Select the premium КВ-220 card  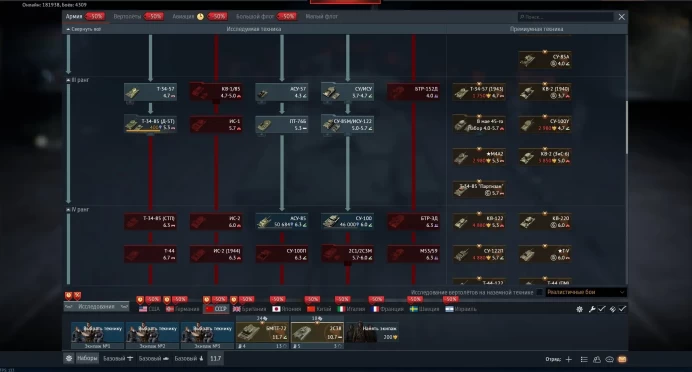pos(545,222)
